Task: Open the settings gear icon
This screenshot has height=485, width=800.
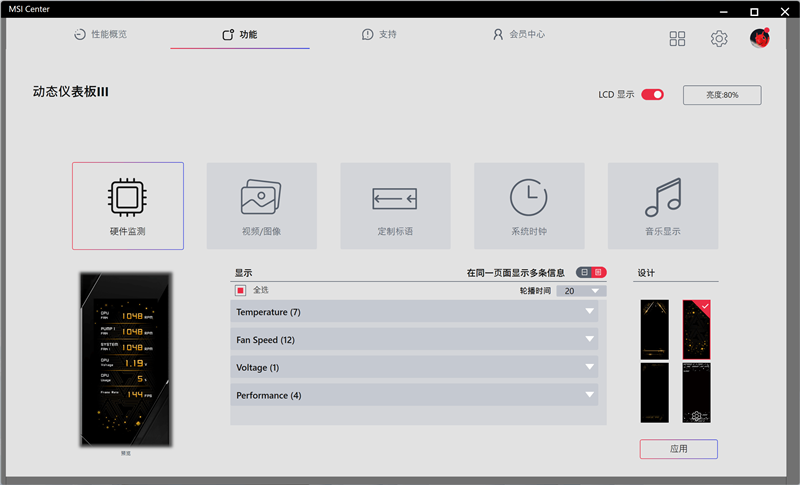Action: coord(719,38)
